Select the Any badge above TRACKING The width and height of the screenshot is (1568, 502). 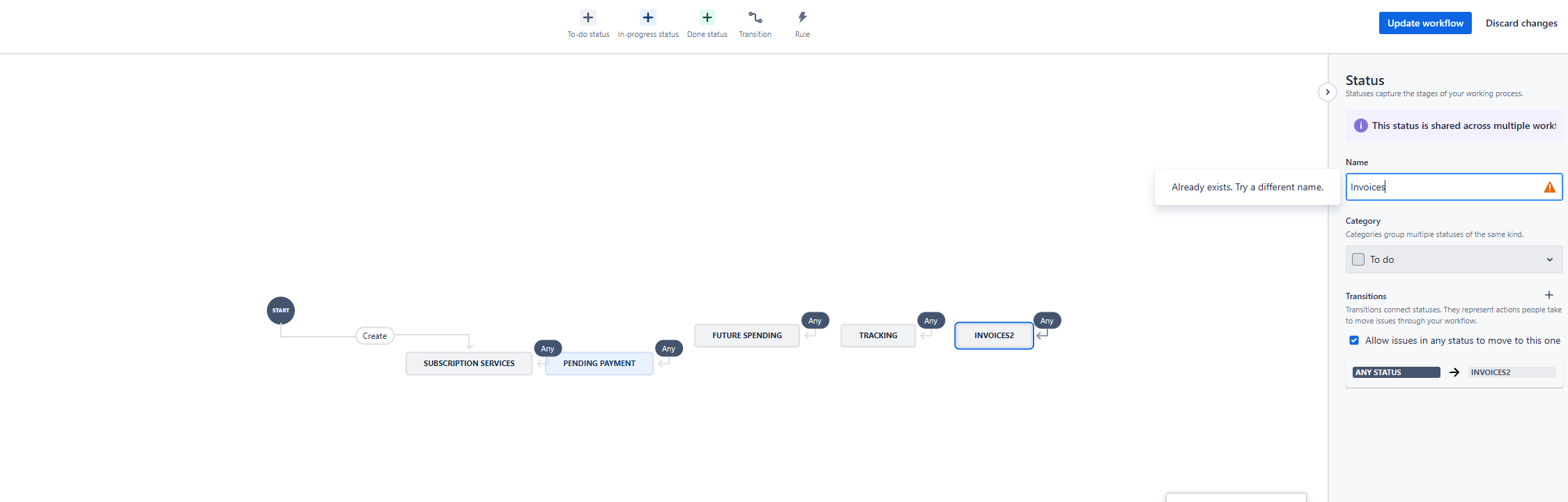click(931, 321)
